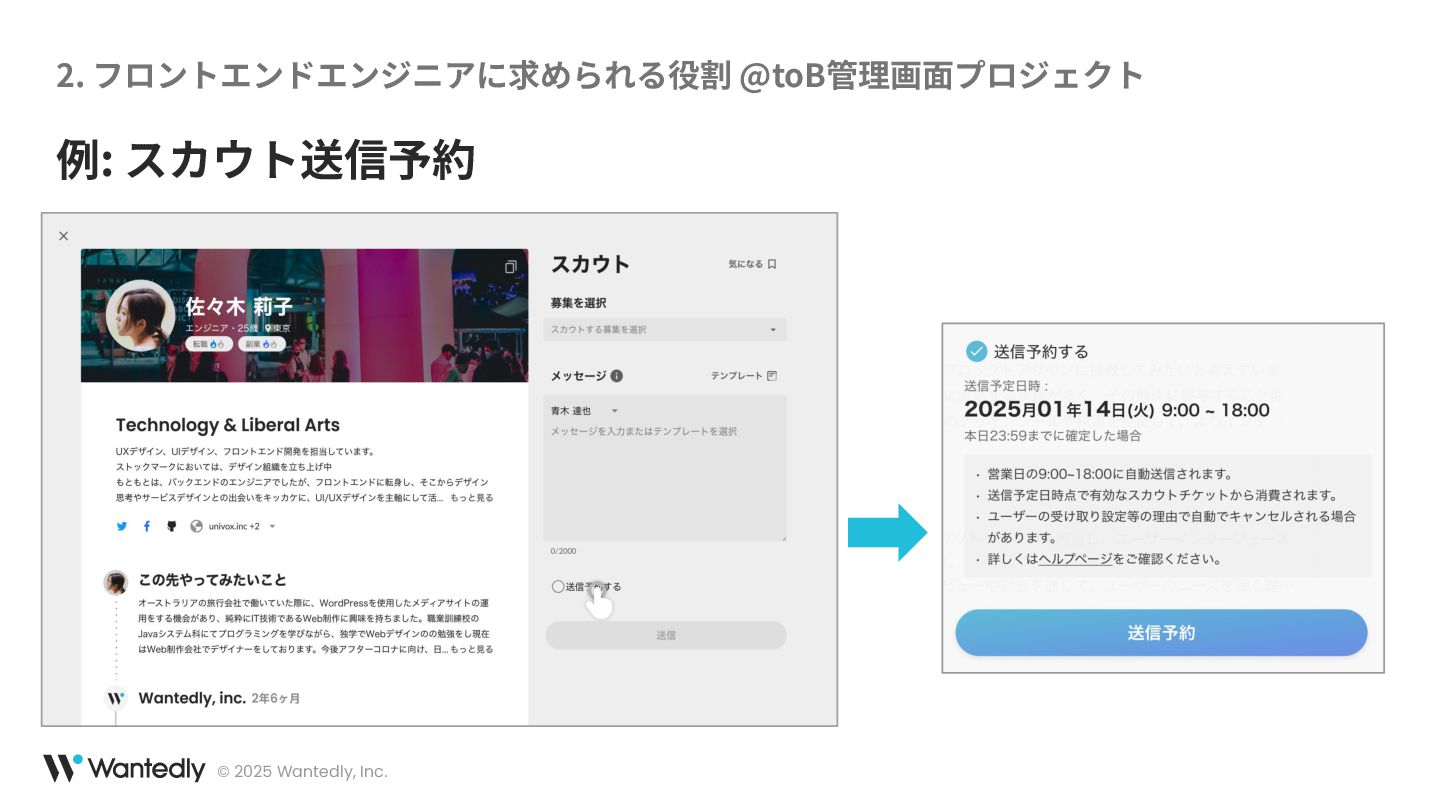Bookmark the candidate with 気になる

click(752, 264)
